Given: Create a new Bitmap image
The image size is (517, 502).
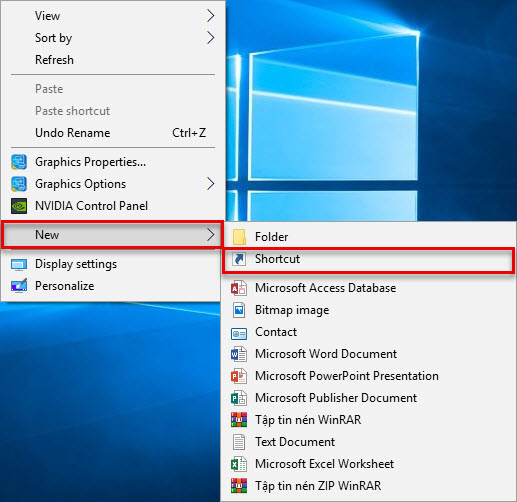Looking at the screenshot, I should (x=368, y=310).
